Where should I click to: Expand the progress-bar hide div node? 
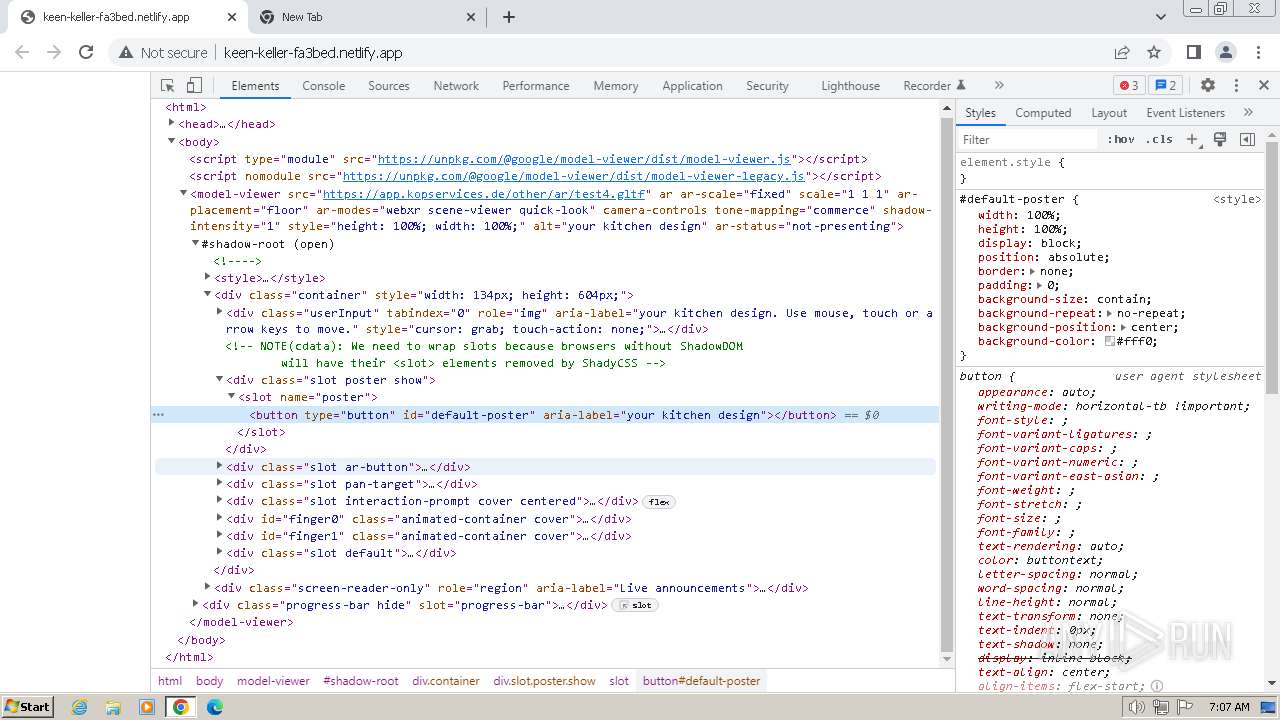(196, 604)
